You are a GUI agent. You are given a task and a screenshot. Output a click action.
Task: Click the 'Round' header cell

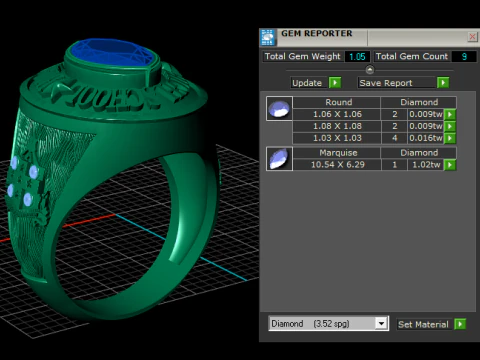(x=337, y=102)
